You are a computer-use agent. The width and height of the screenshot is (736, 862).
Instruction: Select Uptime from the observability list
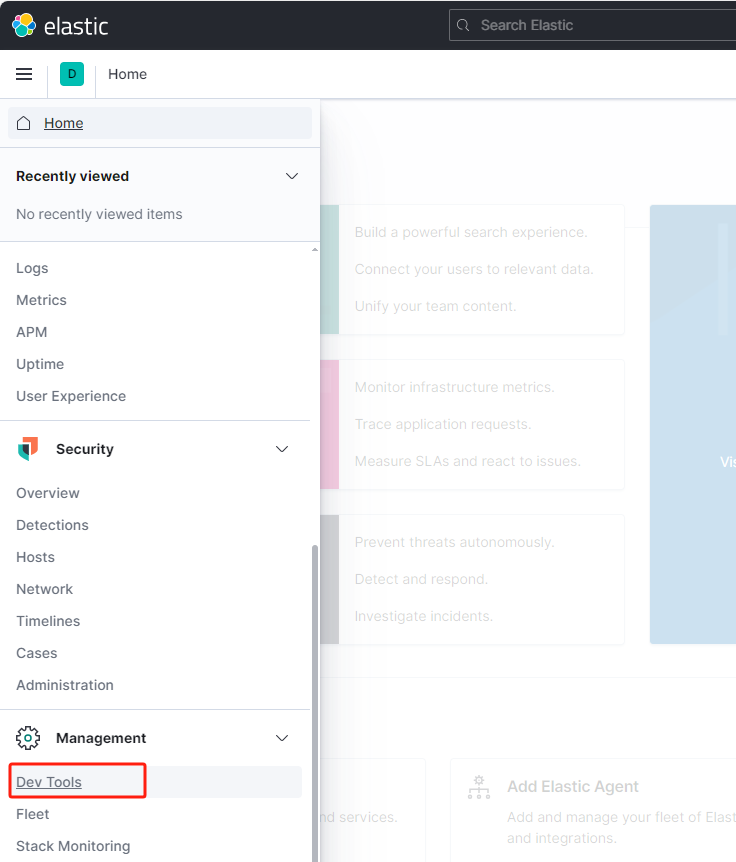click(x=39, y=363)
